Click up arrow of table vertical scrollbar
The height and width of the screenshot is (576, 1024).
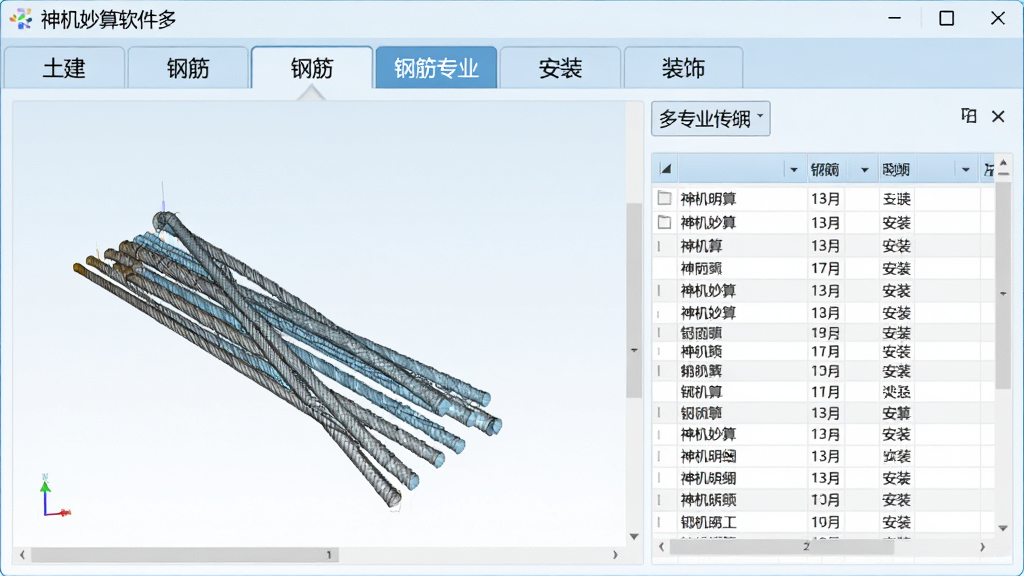point(1003,163)
